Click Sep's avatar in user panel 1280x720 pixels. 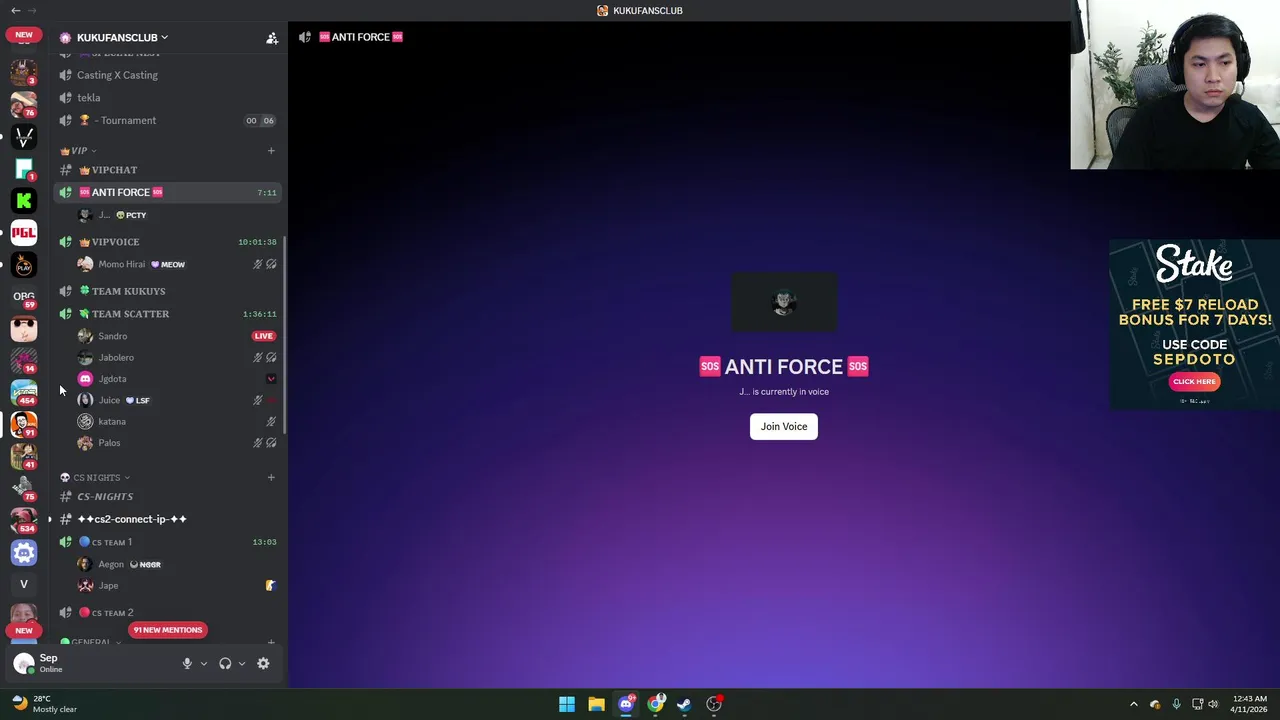24,663
